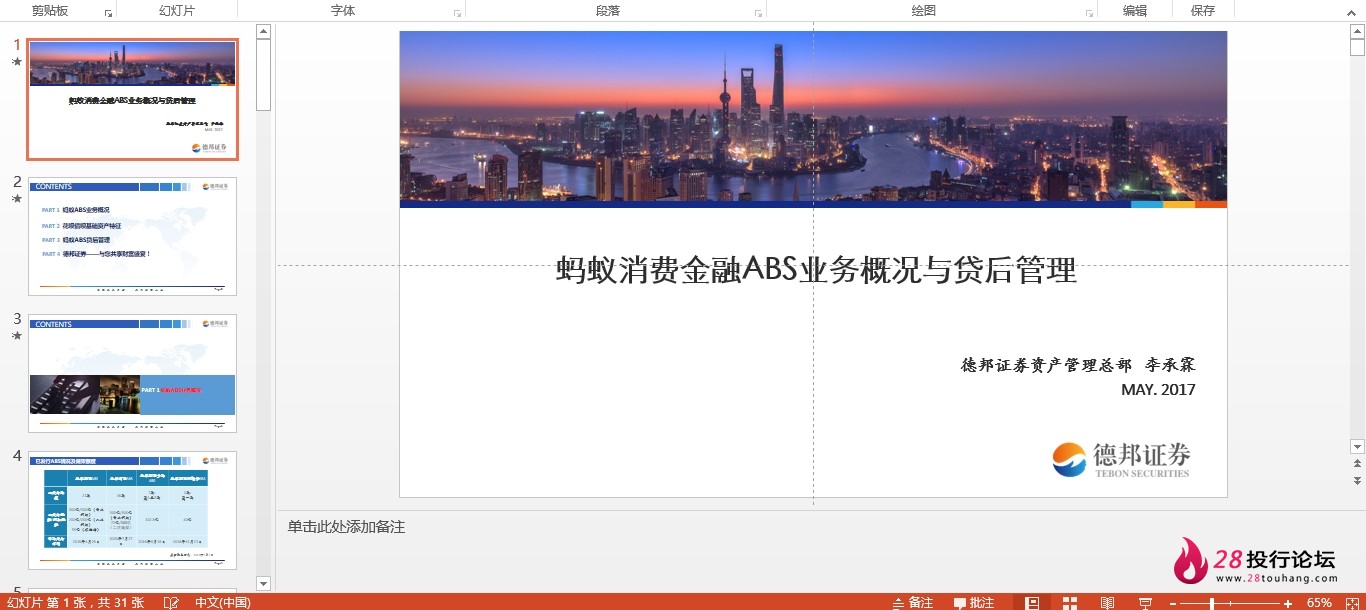Click the animation star beside slide 2
Viewport: 1366px width, 610px height.
(16, 199)
